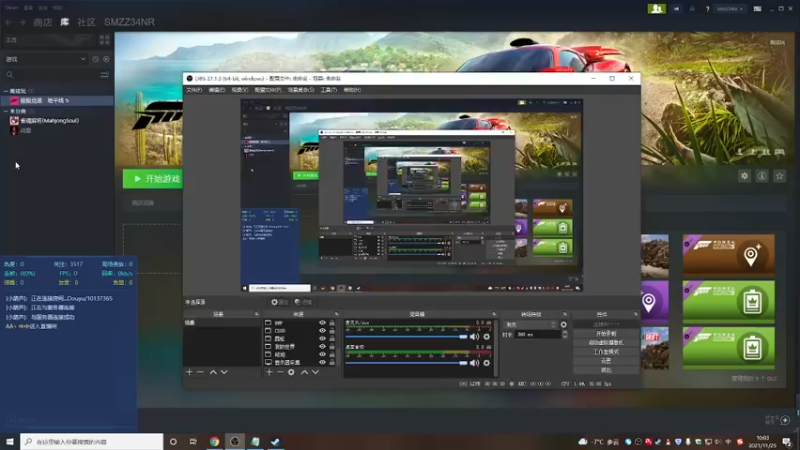The height and width of the screenshot is (450, 800).
Task: Toggle lock of first OBS source
Action: click(x=332, y=323)
